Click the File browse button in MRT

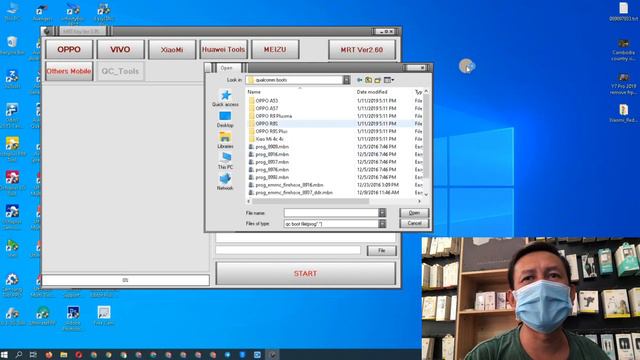click(x=381, y=251)
